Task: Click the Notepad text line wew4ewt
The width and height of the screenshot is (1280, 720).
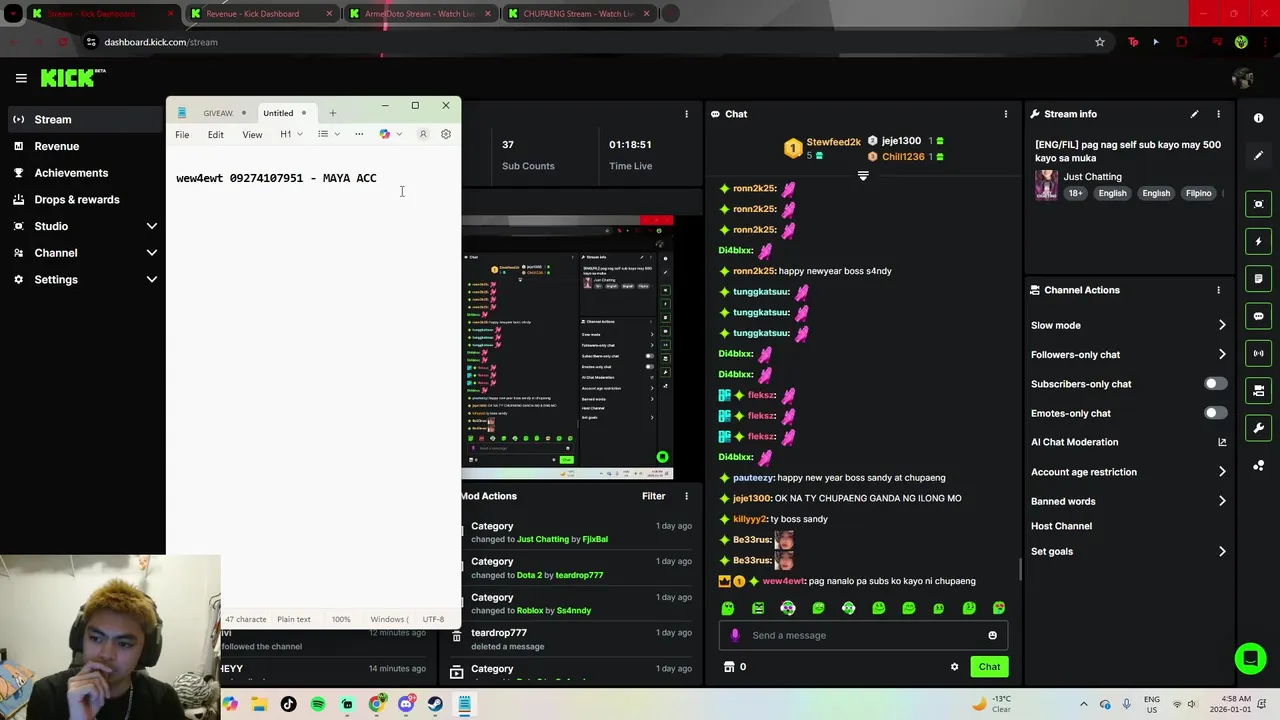Action: tap(276, 178)
